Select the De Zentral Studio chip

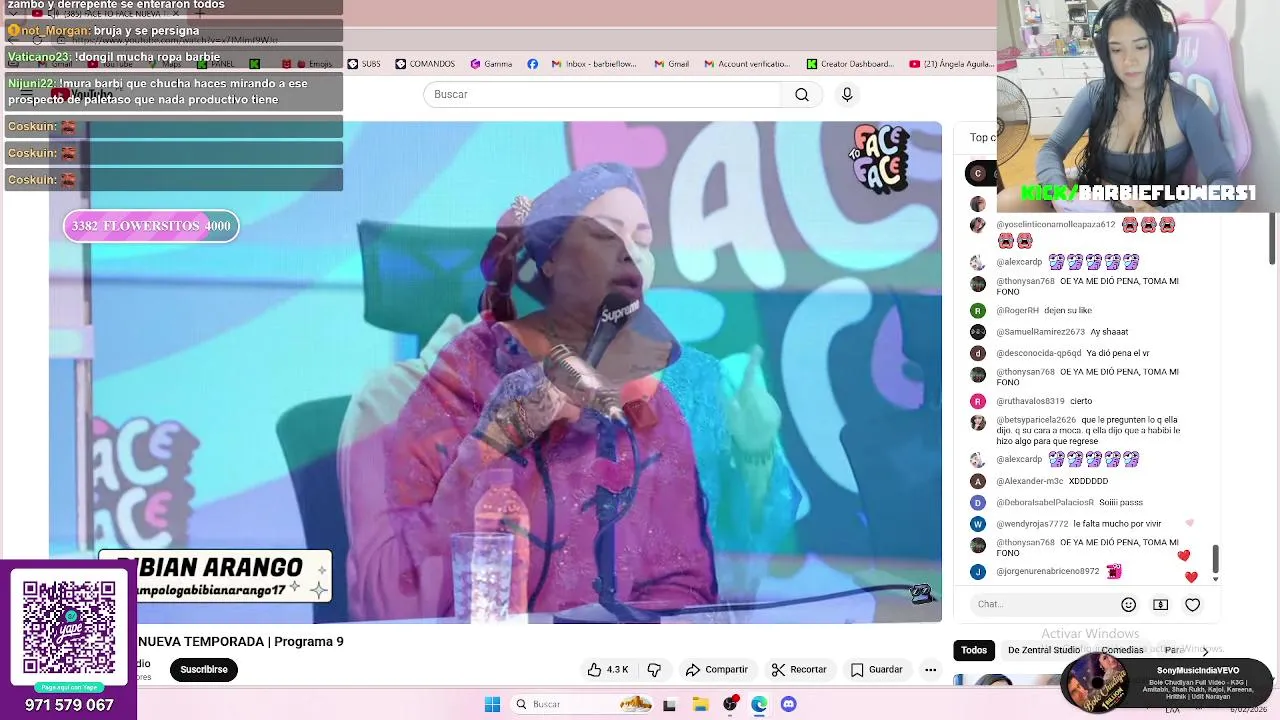coord(1043,650)
